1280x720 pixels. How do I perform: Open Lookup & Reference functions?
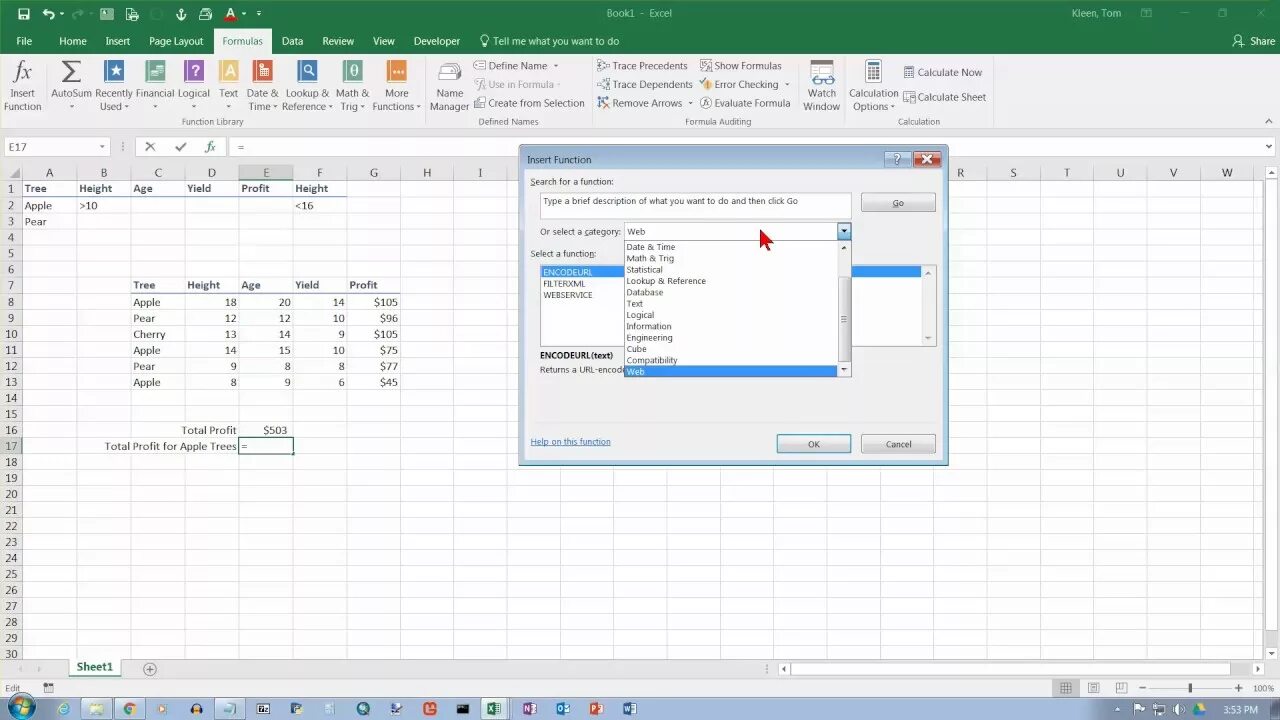(x=307, y=85)
